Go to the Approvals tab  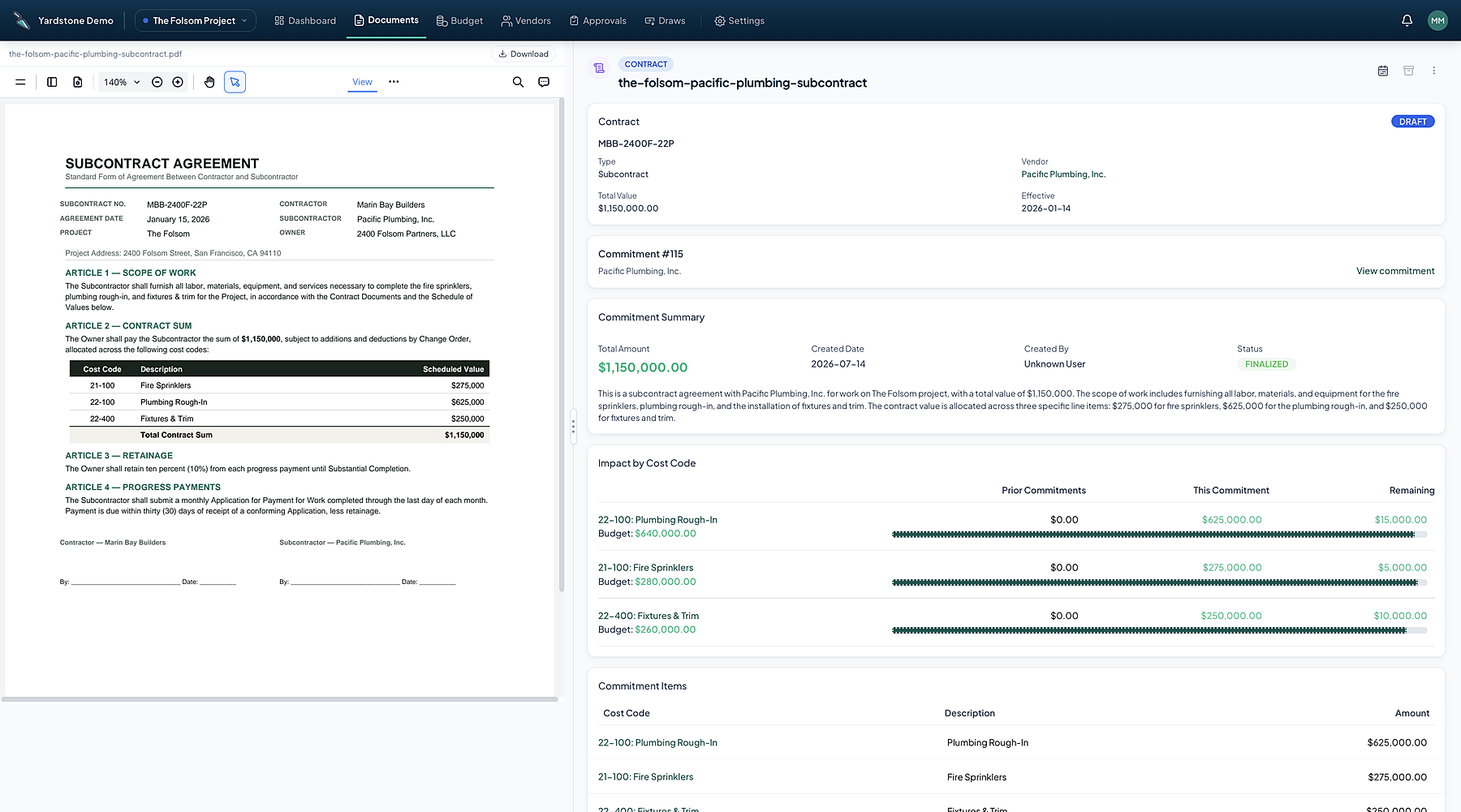click(x=597, y=20)
